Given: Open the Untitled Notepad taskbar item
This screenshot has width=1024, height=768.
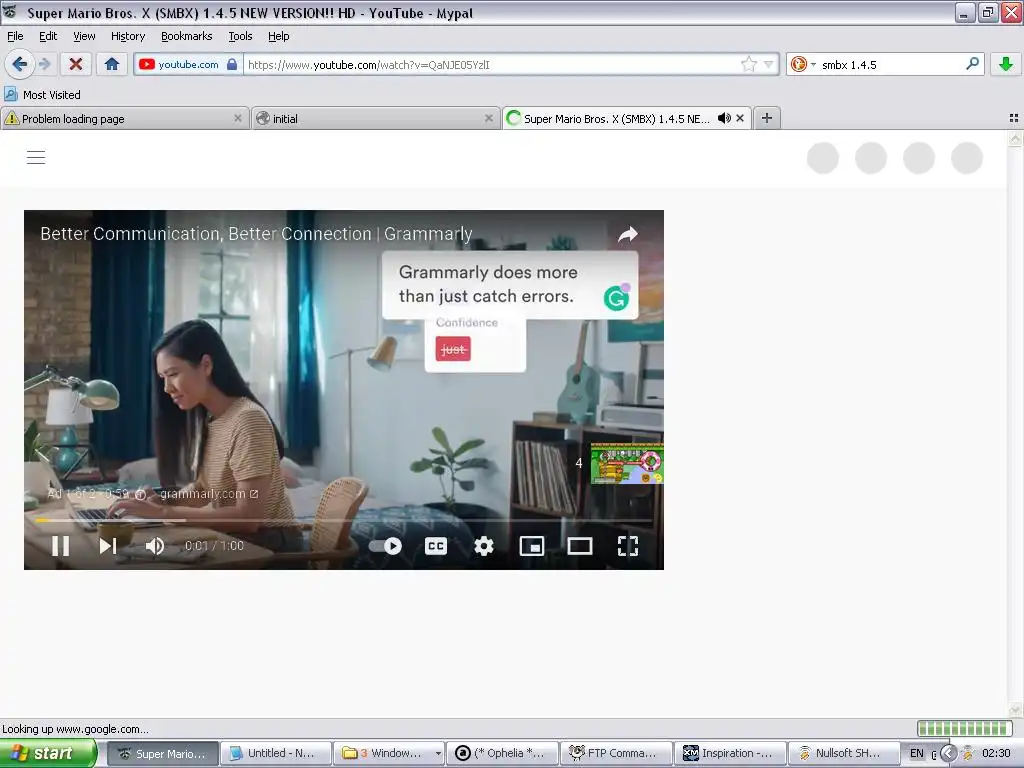Looking at the screenshot, I should pyautogui.click(x=276, y=753).
